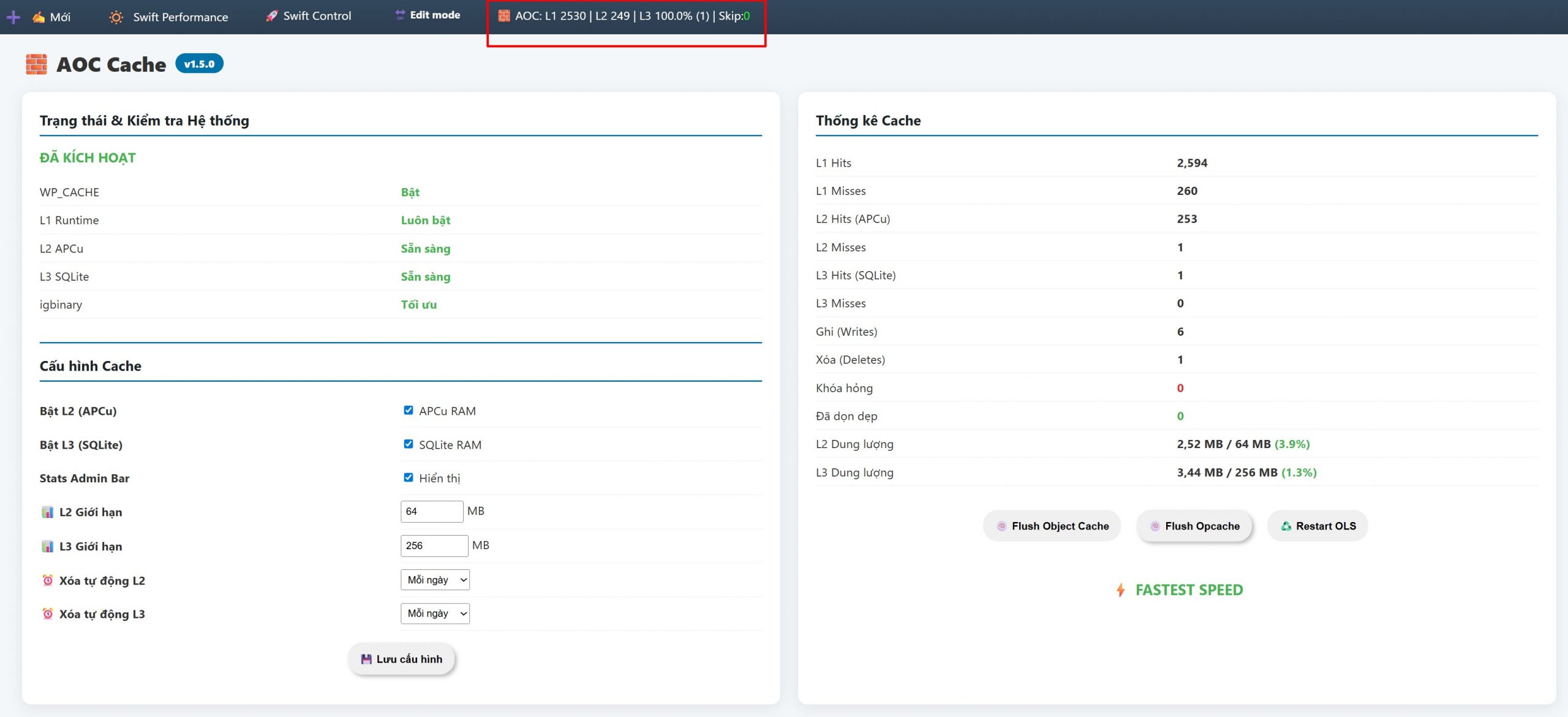Click the recycle icon on Restart OLS
Screen dimensions: 1568x717
(1286, 526)
